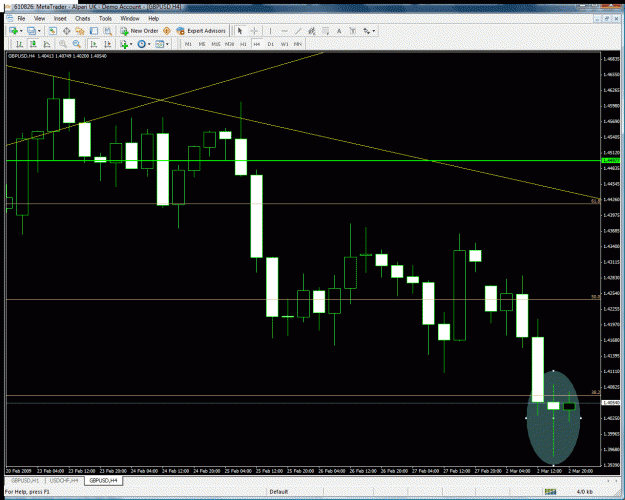Switch to the M15 timeframe
The image size is (625, 500).
tap(216, 44)
